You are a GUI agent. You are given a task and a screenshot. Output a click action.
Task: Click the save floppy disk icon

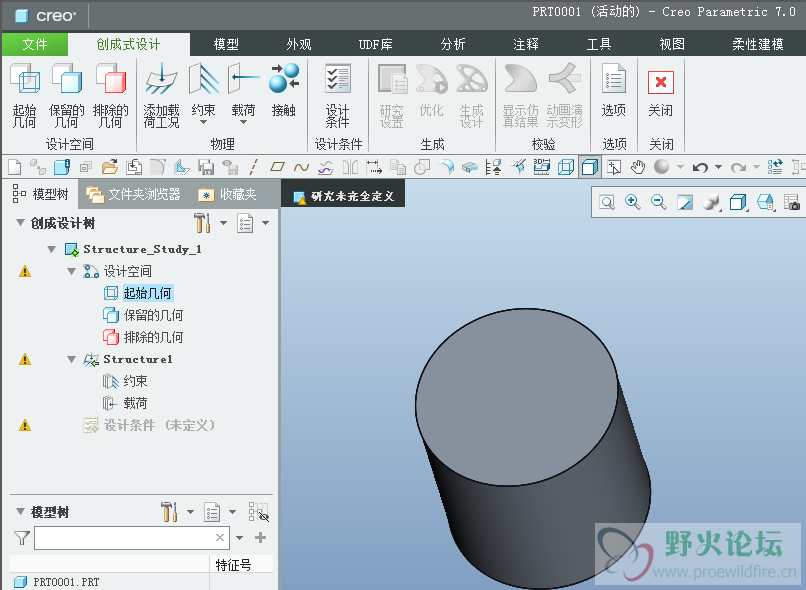tap(206, 167)
